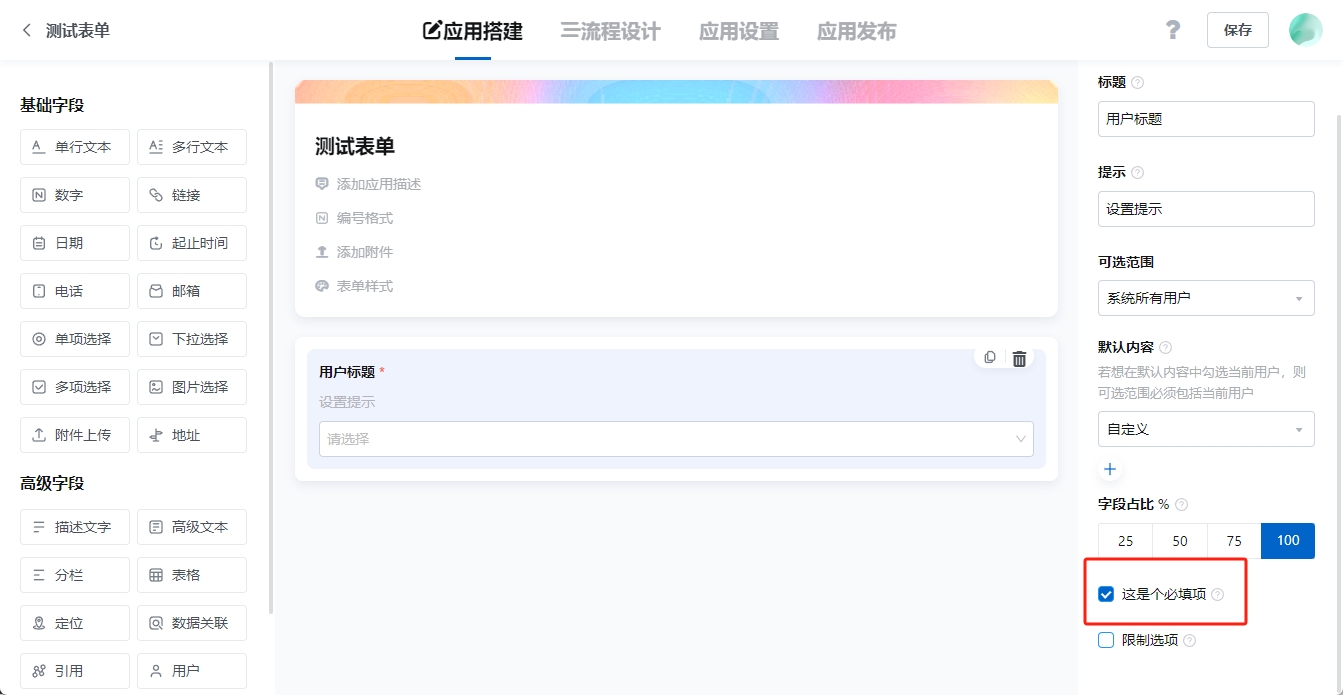Select the 表格 advanced field

[x=191, y=574]
